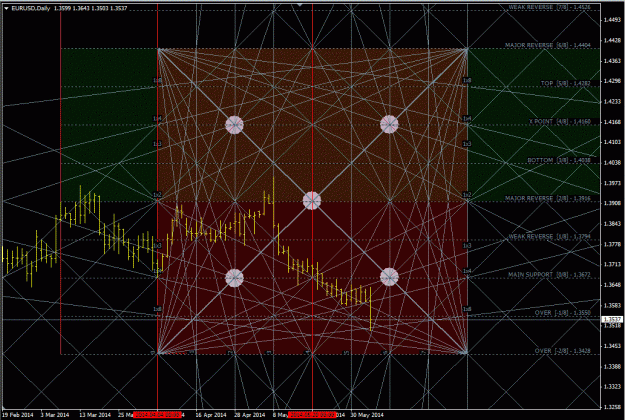
Task: Select the upper-left circle marker on the diagonal
Action: 234,124
